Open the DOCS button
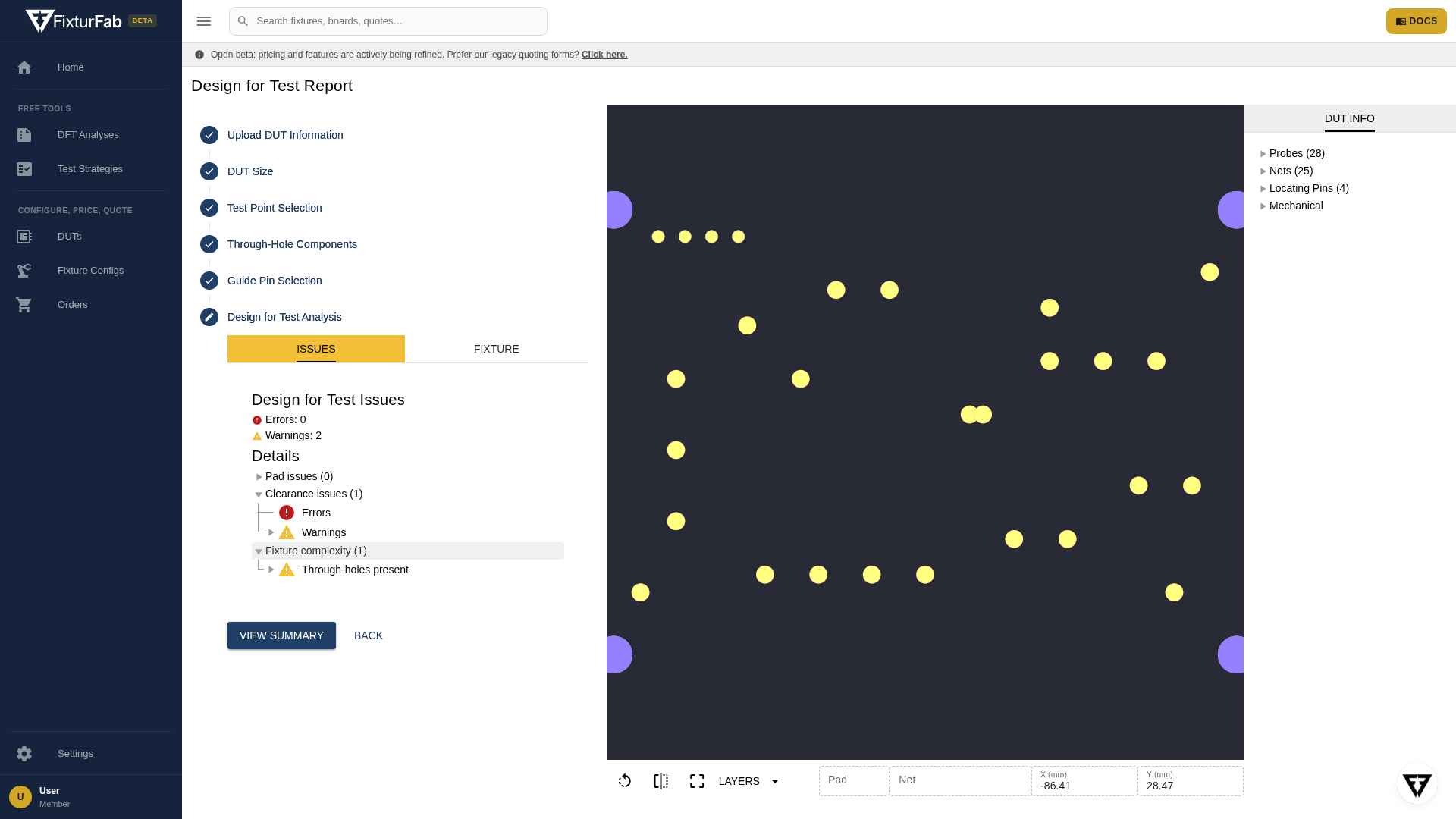Viewport: 1456px width, 819px height. 1417,21
